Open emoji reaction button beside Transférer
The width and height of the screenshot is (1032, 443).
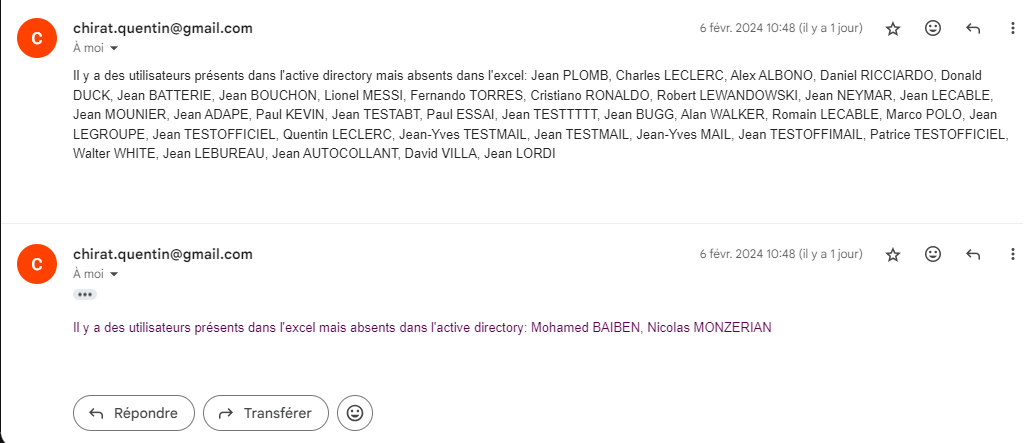[355, 413]
